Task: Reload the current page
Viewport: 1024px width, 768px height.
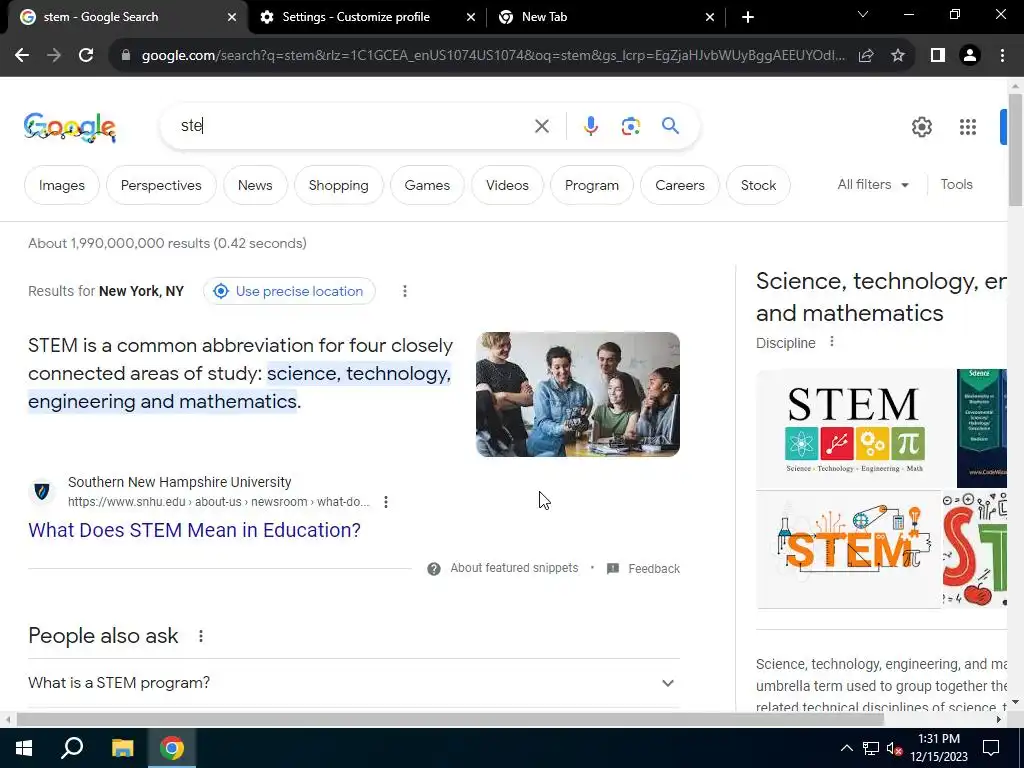Action: coord(86,56)
